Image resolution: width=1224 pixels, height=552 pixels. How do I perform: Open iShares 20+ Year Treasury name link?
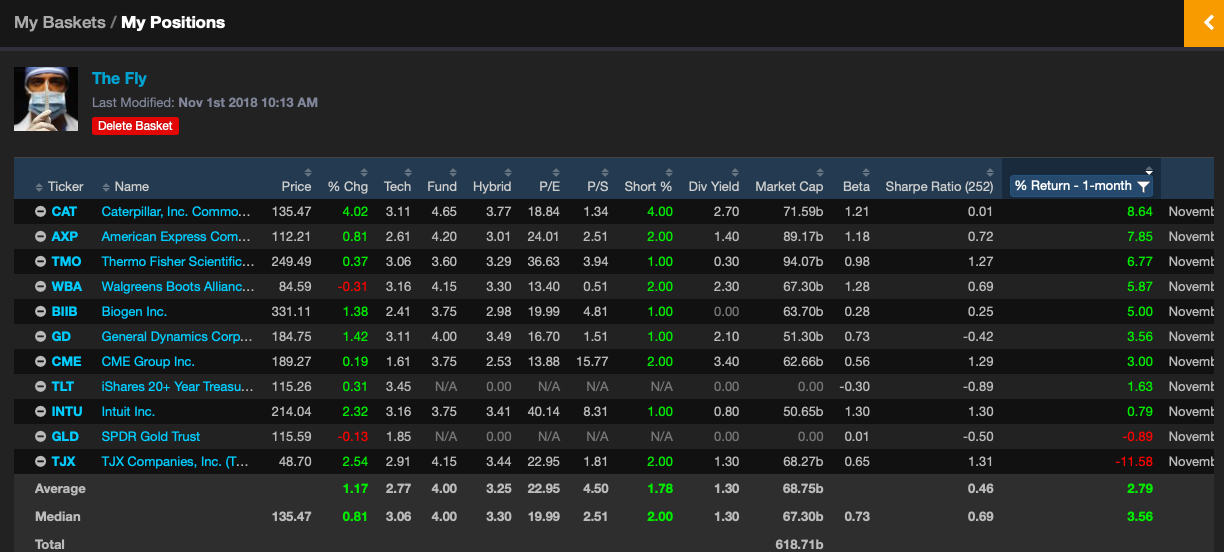point(176,387)
